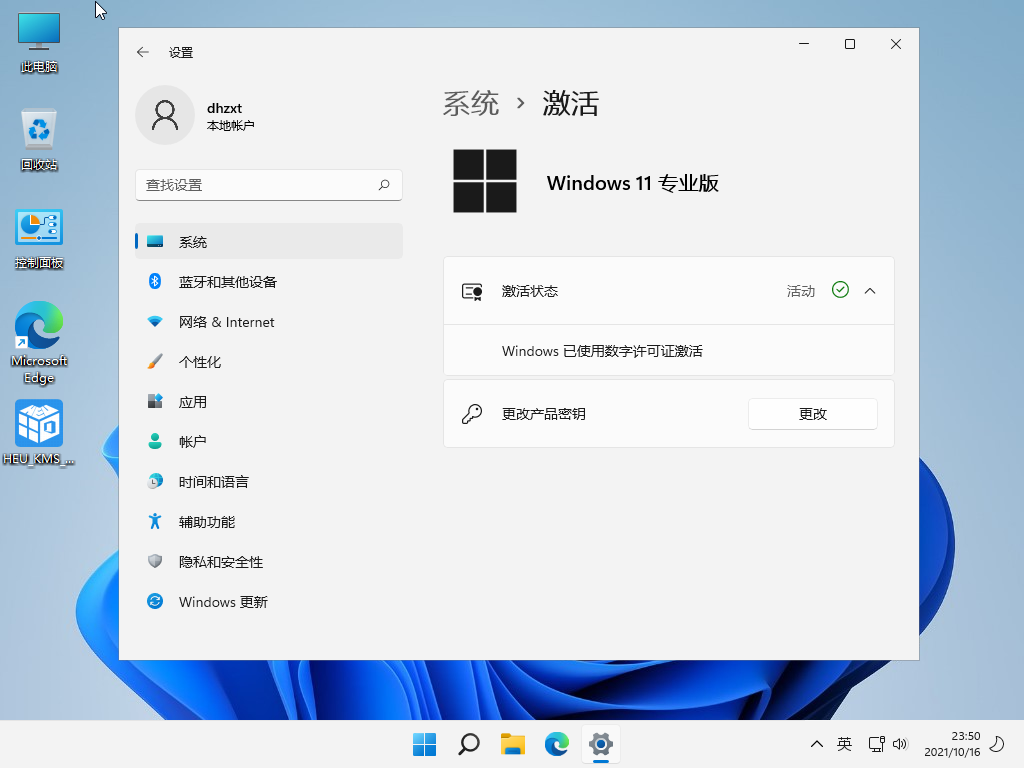Viewport: 1024px width, 768px height.
Task: Open 应用 settings
Action: tap(268, 402)
